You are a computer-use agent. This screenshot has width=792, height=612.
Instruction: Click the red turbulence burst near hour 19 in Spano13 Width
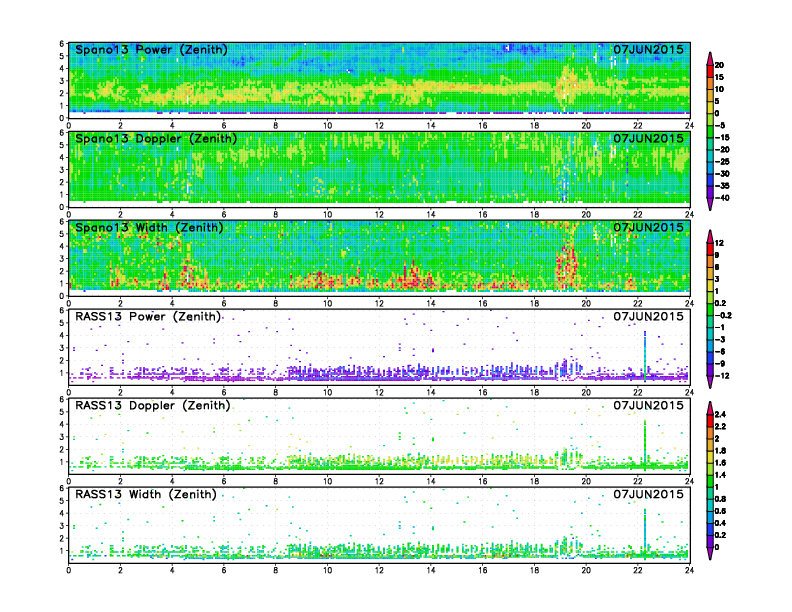pyautogui.click(x=566, y=263)
